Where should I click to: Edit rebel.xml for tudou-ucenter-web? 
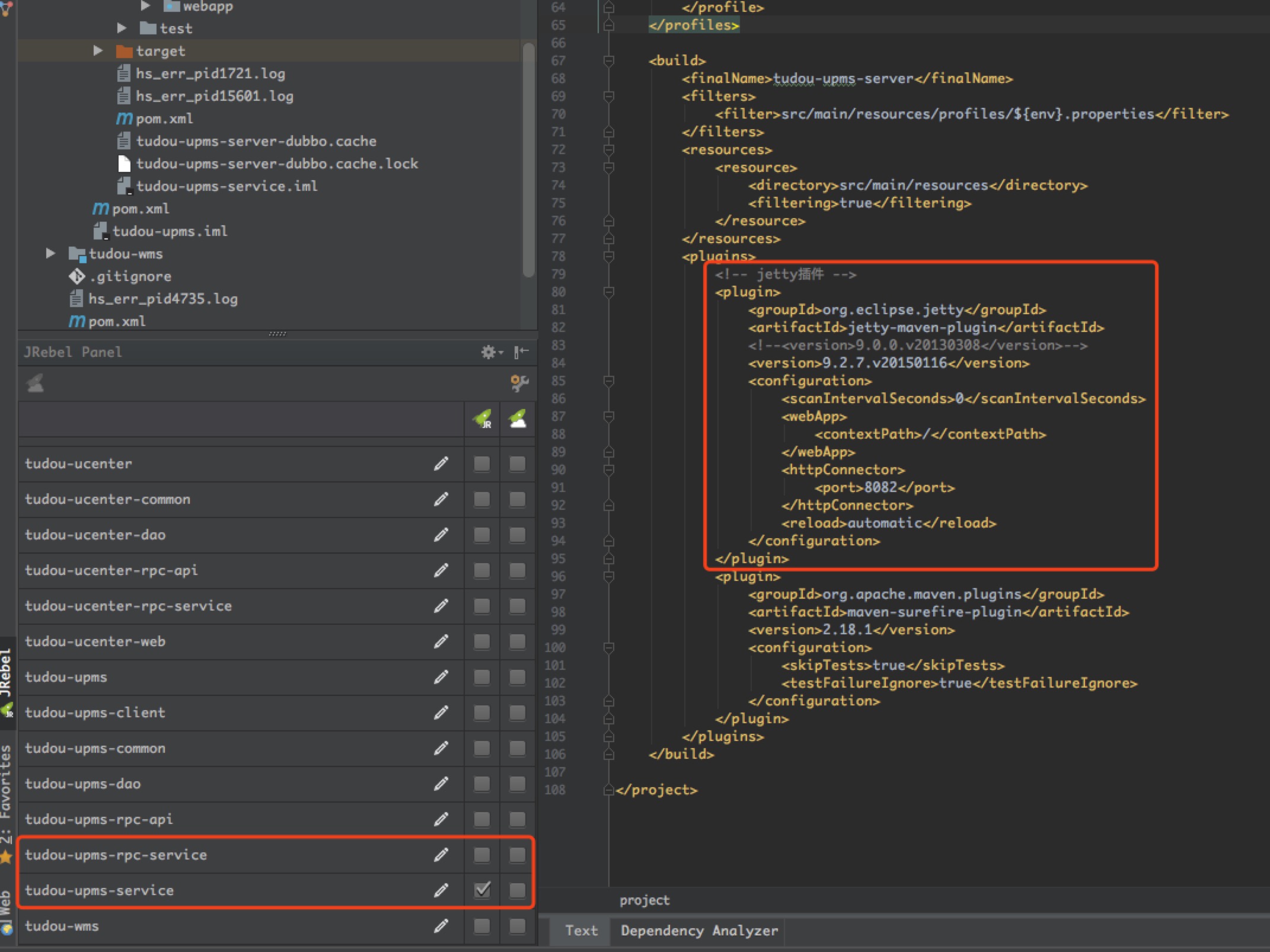441,641
